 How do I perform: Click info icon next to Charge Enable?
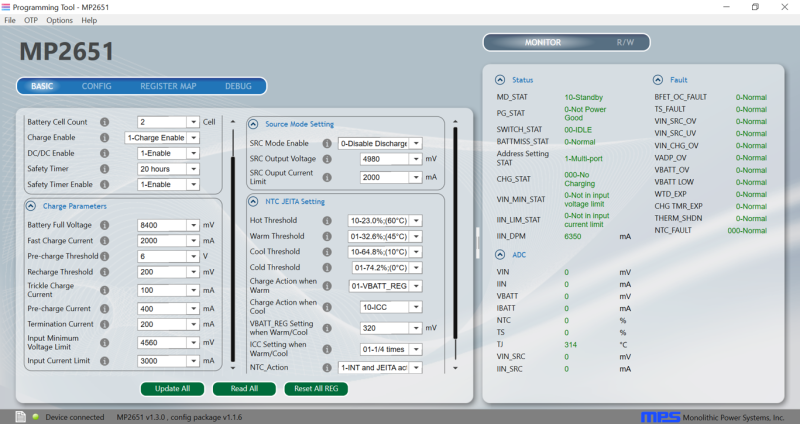pos(105,138)
